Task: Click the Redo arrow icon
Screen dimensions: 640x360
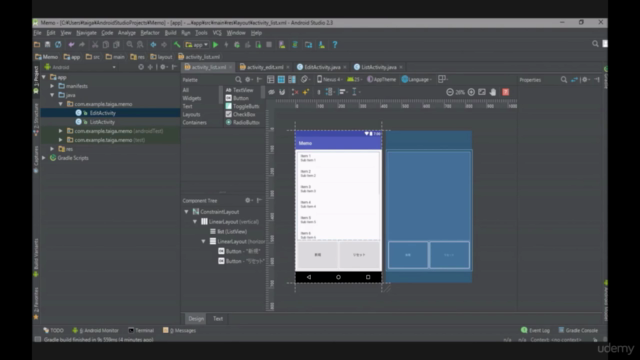Action: click(82, 44)
